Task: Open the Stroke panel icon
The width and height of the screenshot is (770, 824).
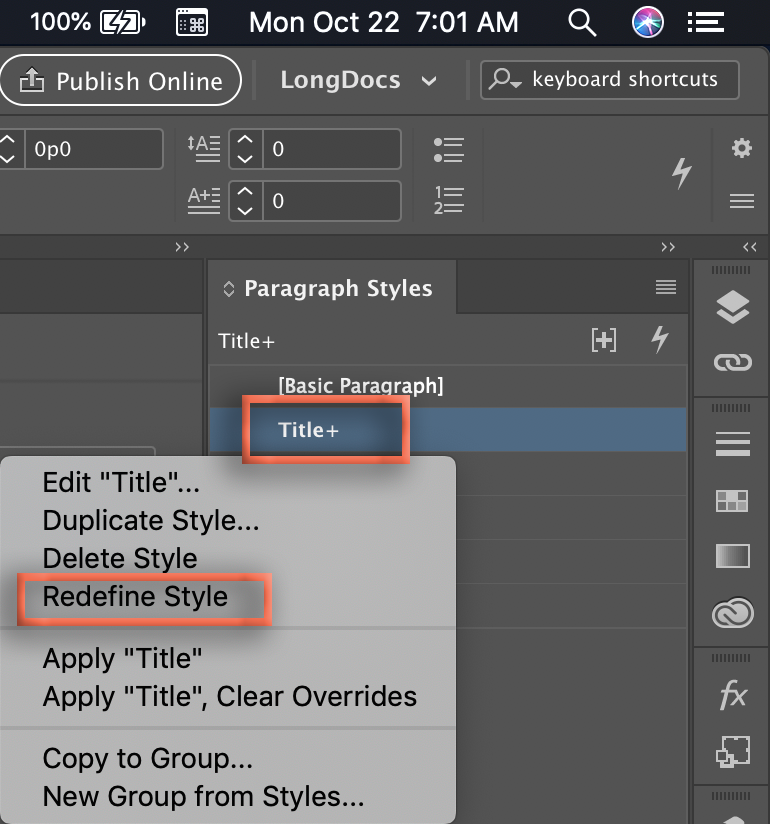Action: tap(733, 442)
